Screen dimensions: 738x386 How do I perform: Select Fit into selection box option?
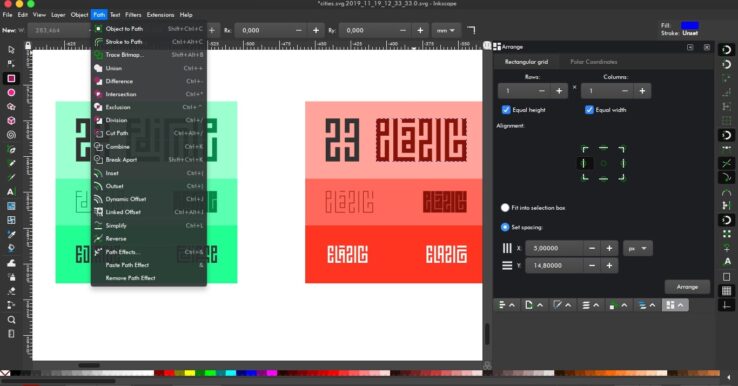505,208
